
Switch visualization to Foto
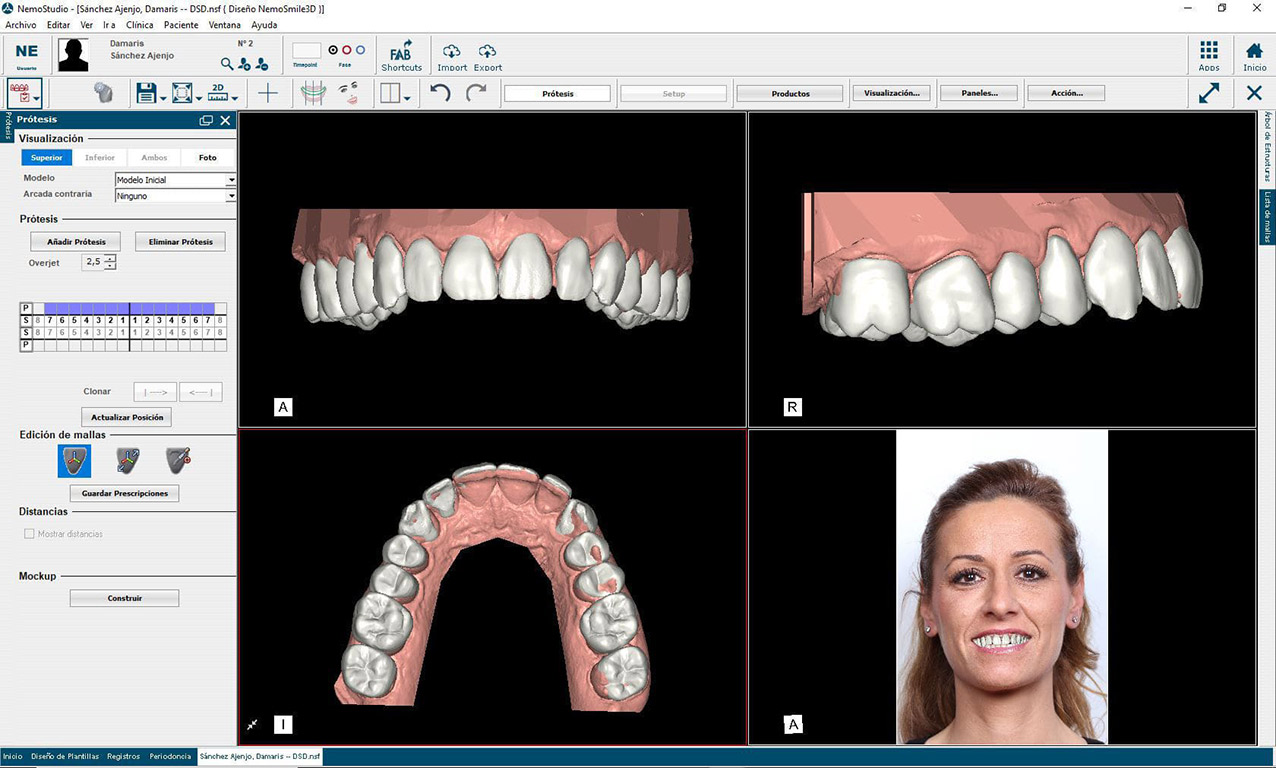click(x=208, y=157)
